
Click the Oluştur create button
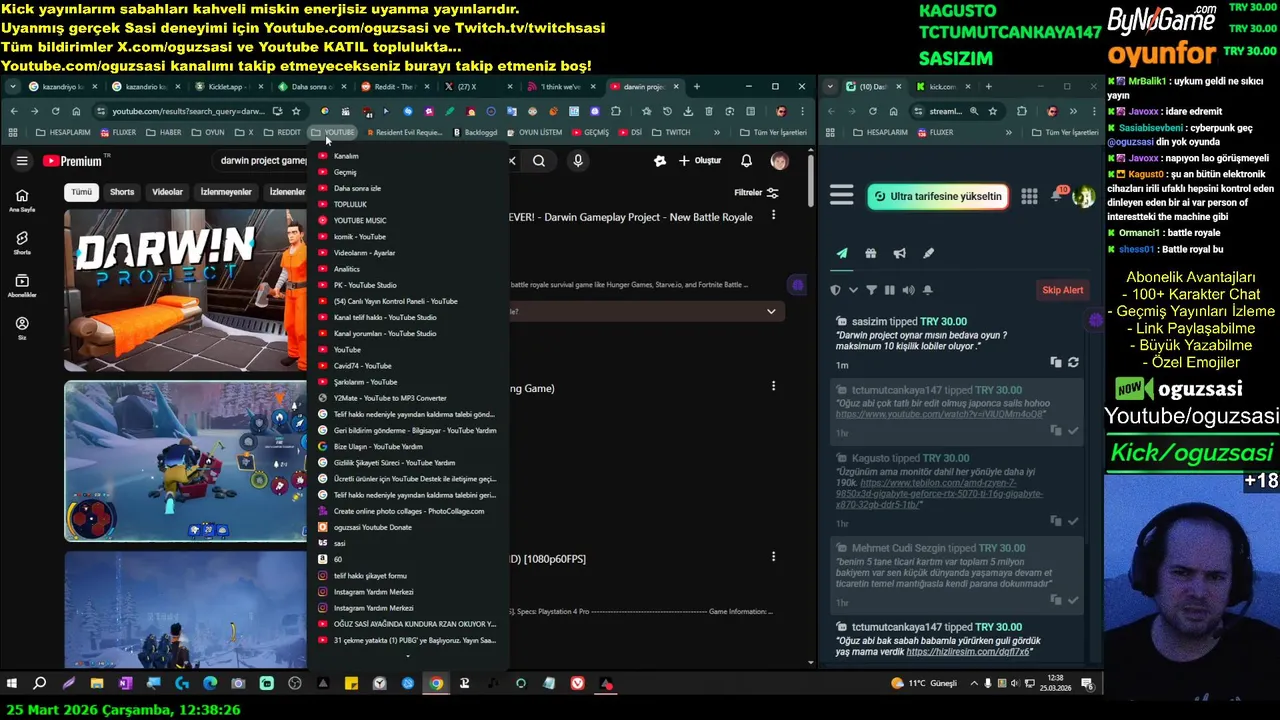tap(699, 161)
